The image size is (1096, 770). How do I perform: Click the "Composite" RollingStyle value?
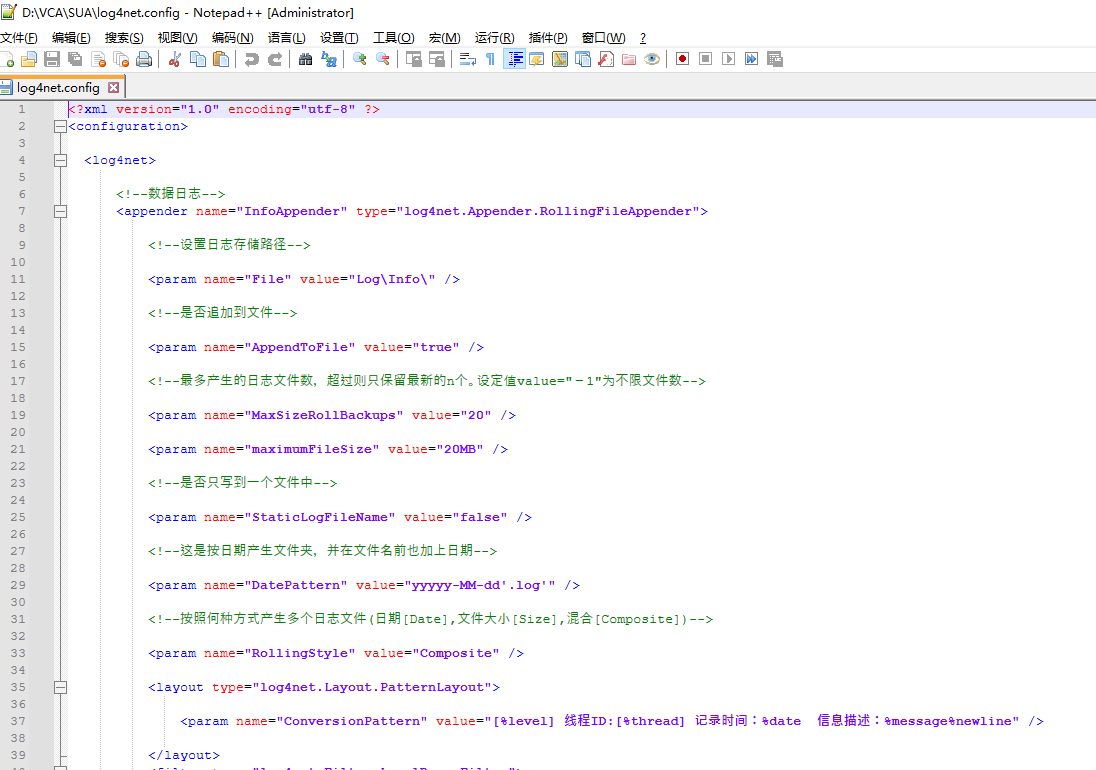point(456,653)
